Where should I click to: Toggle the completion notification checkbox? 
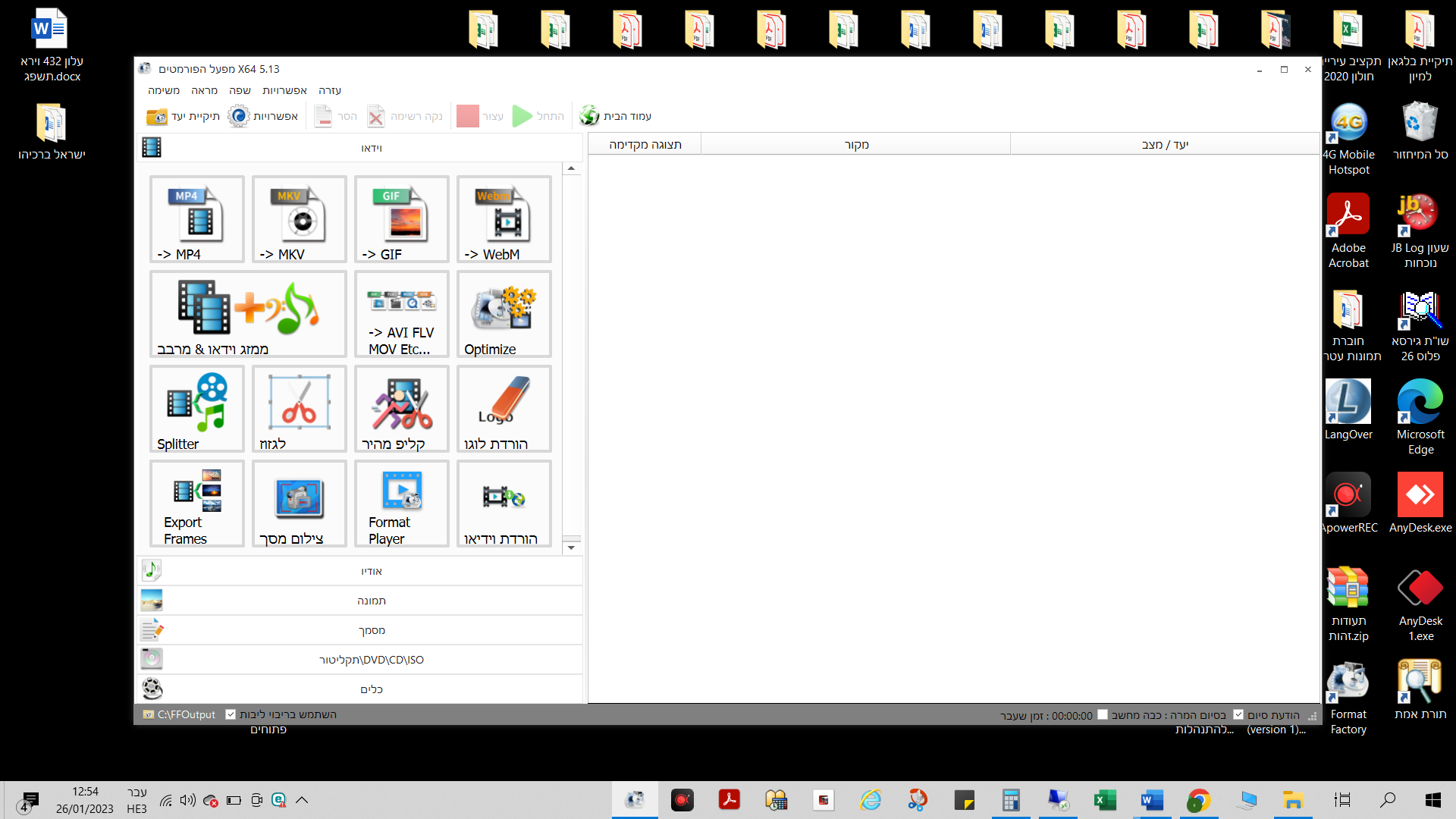coord(1238,715)
